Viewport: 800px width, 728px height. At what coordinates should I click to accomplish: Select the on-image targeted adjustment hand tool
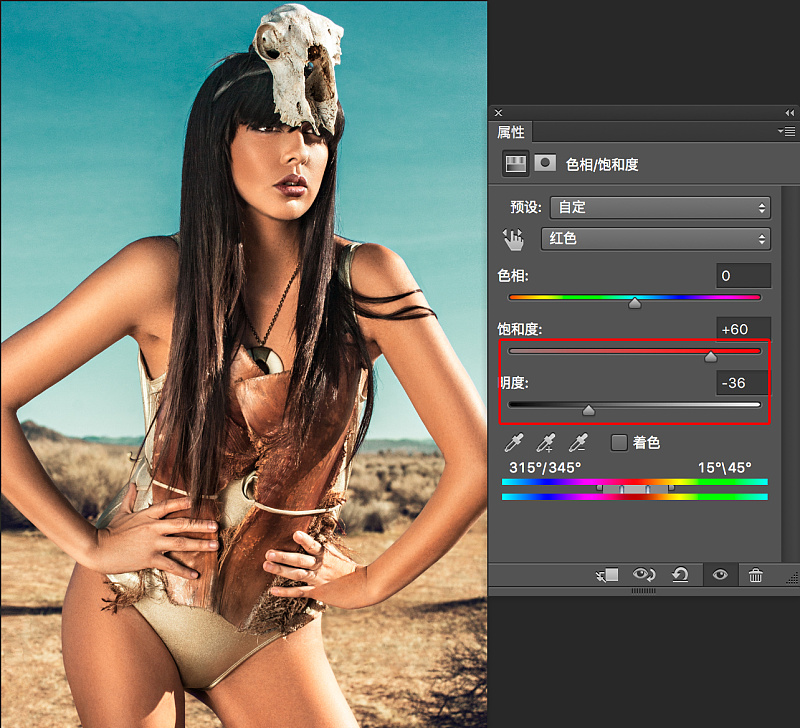(x=513, y=239)
